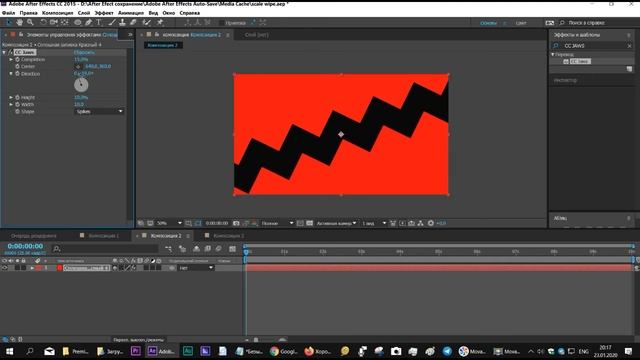Viewport: 640px width, 360px height.
Task: Click inside the effects search field CC JAWS
Action: (x=592, y=46)
